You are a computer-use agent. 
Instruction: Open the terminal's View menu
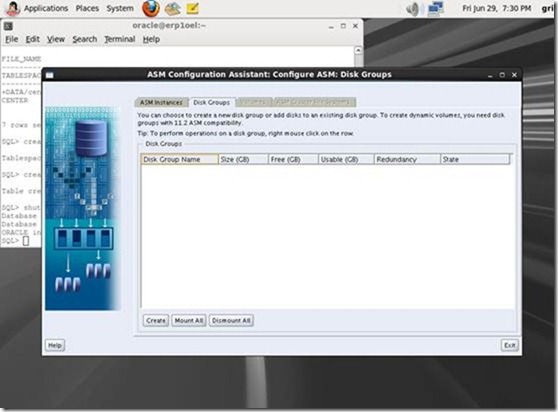pyautogui.click(x=56, y=39)
